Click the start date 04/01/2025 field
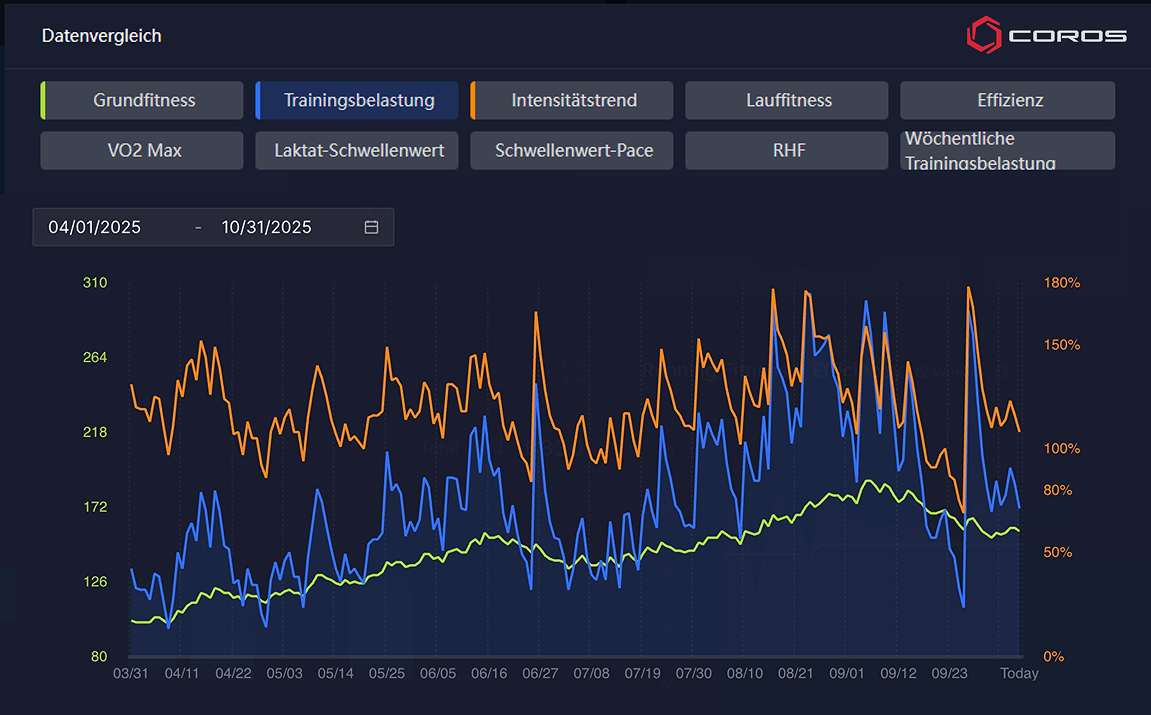This screenshot has width=1151, height=715. point(95,227)
